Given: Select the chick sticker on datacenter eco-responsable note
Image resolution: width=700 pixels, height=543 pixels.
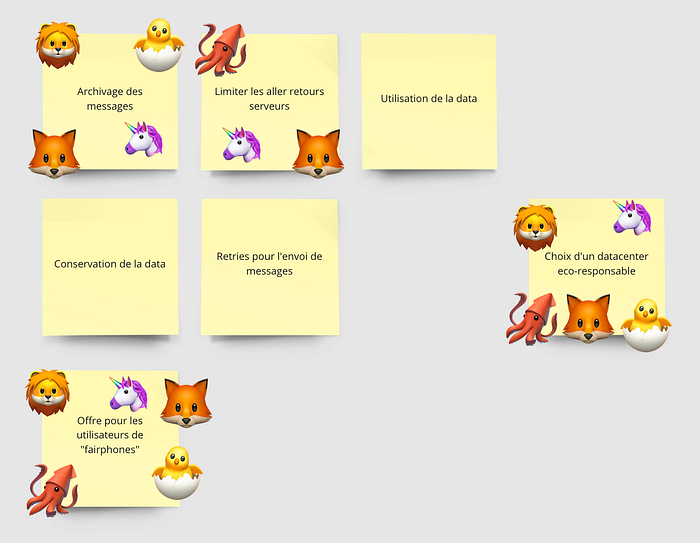Looking at the screenshot, I should 646,325.
